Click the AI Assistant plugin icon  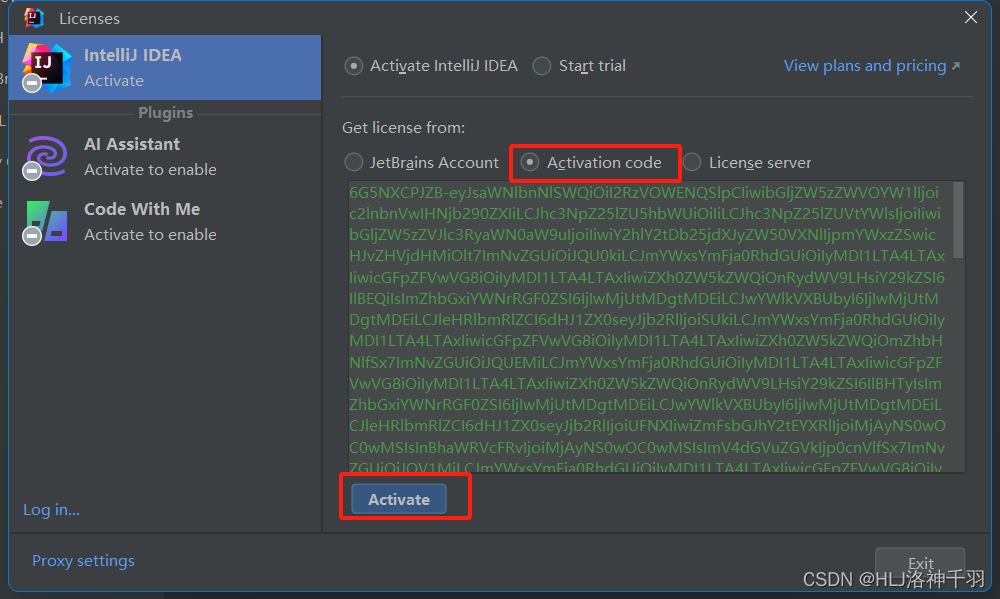(46, 156)
